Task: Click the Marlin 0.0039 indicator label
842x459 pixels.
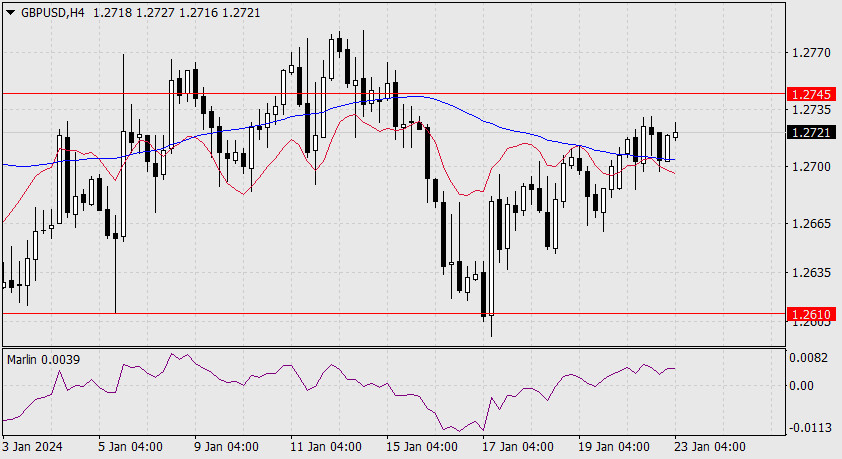Action: 43,360
